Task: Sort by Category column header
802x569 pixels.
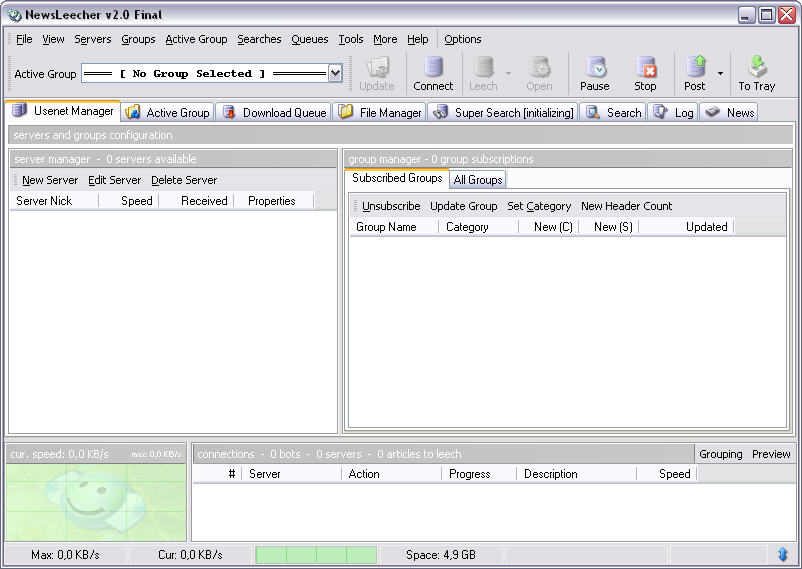Action: 479,227
